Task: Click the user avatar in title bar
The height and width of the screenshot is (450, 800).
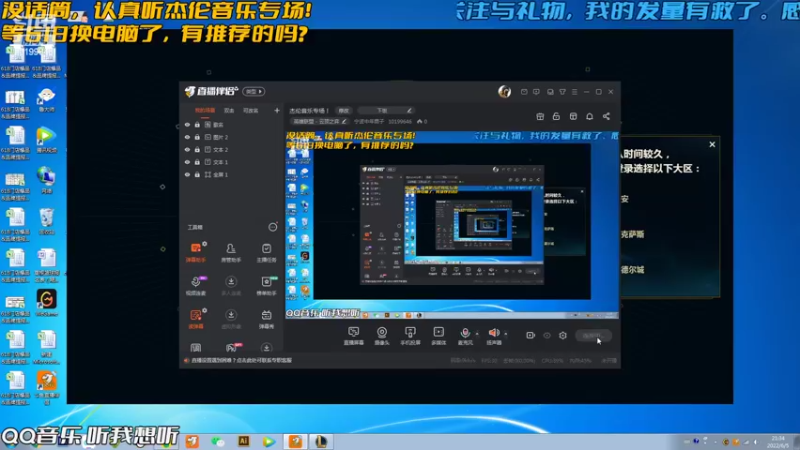Action: tap(504, 91)
